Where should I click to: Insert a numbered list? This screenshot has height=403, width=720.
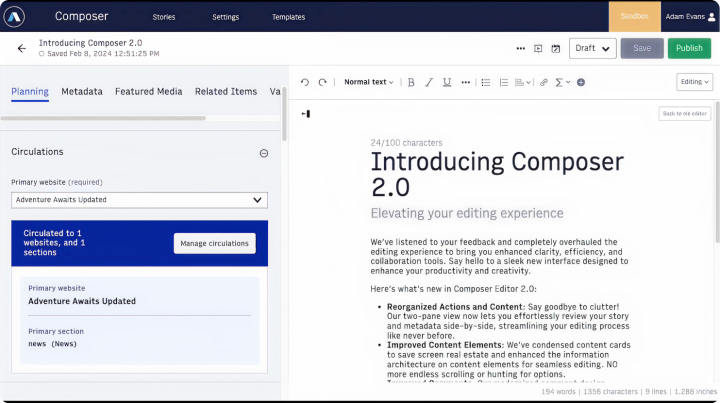point(503,82)
